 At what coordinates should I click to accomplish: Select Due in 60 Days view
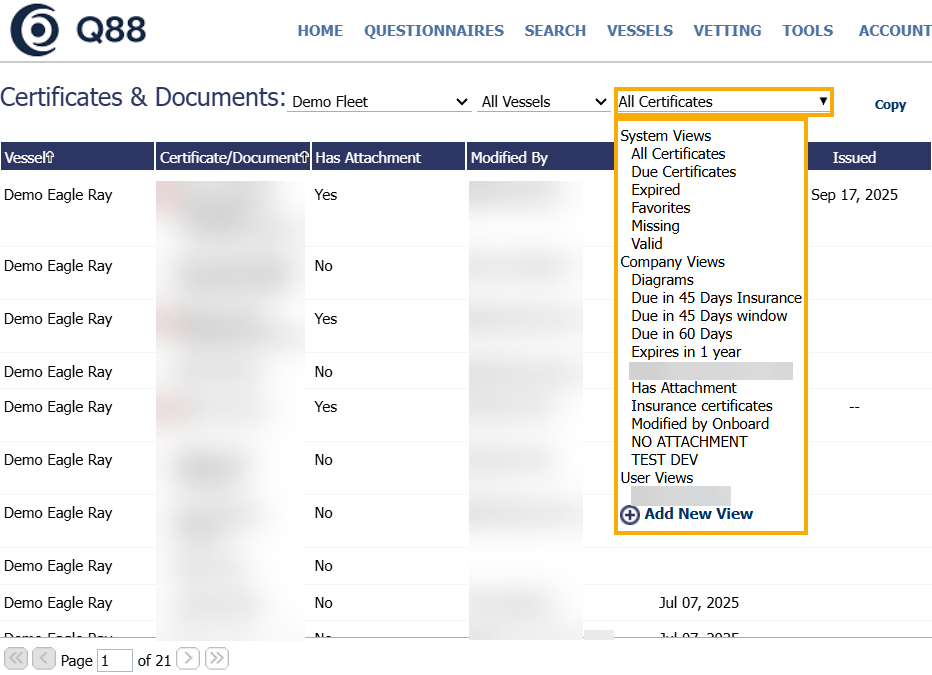[681, 334]
